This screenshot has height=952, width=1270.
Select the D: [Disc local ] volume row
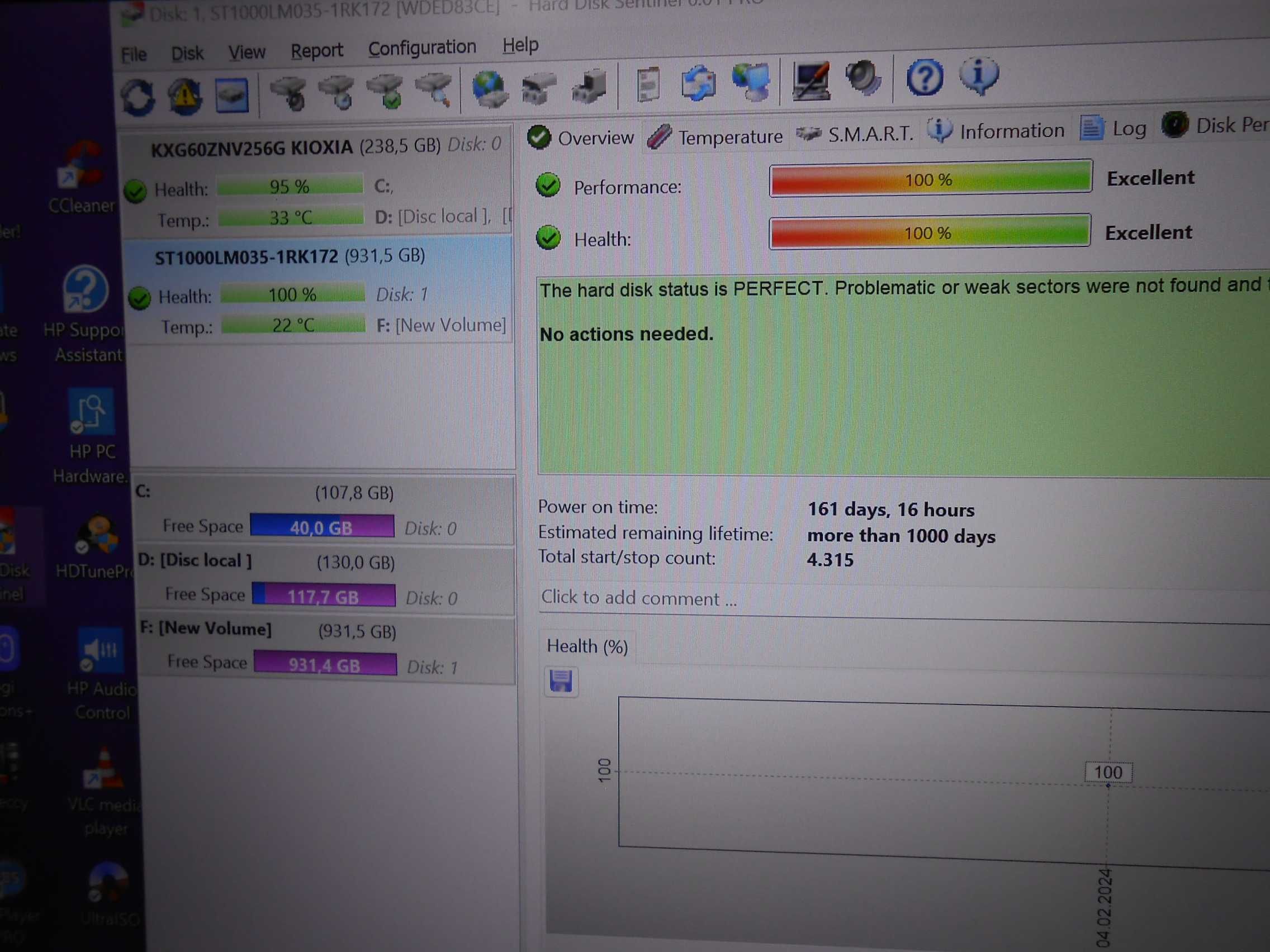click(x=325, y=580)
